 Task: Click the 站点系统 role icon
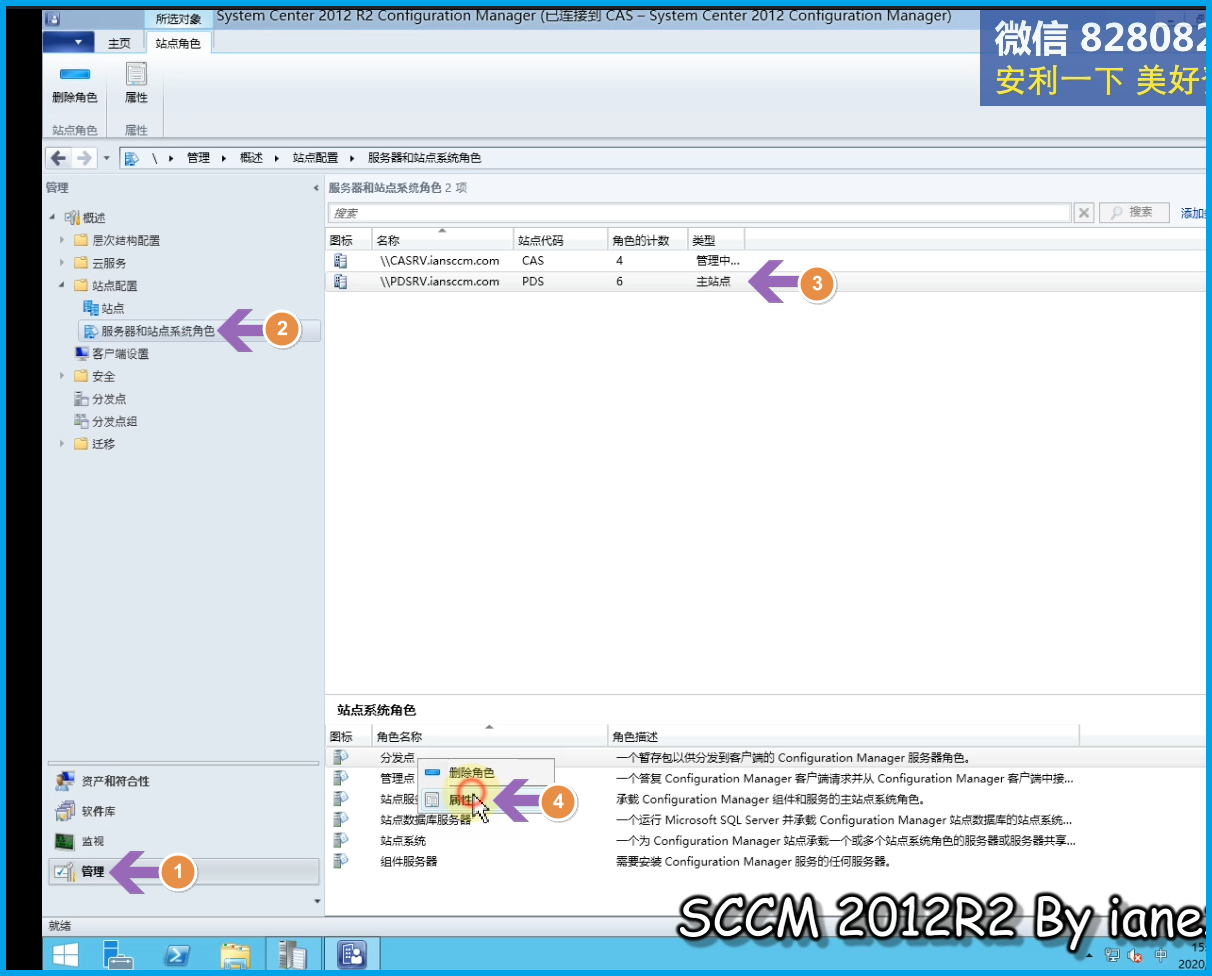coord(341,840)
